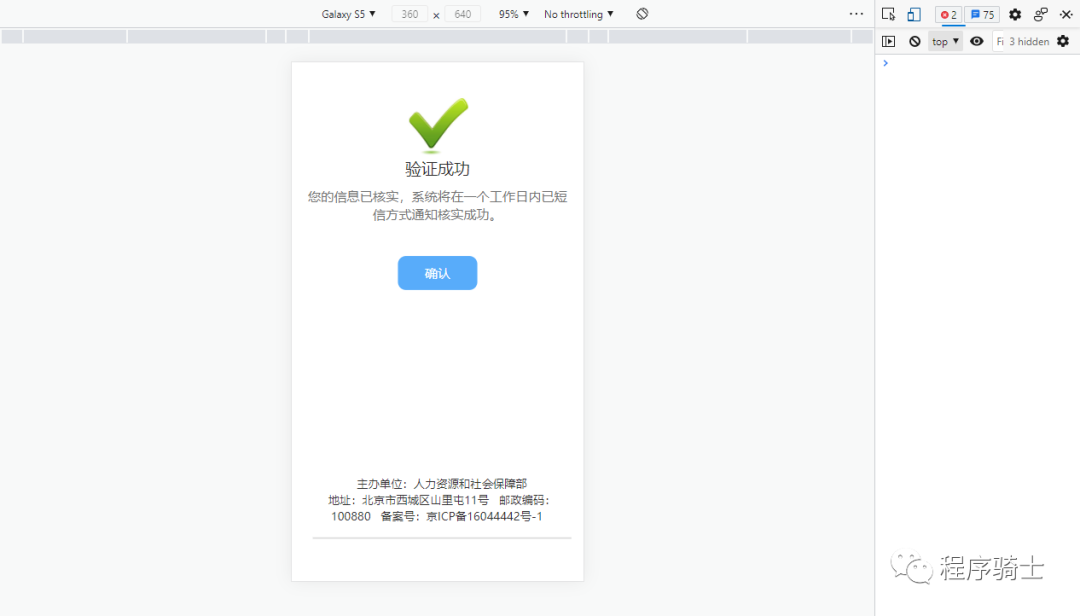Screen dimensions: 1080x616
Task: Open the 95% zoom dropdown
Action: (x=512, y=14)
